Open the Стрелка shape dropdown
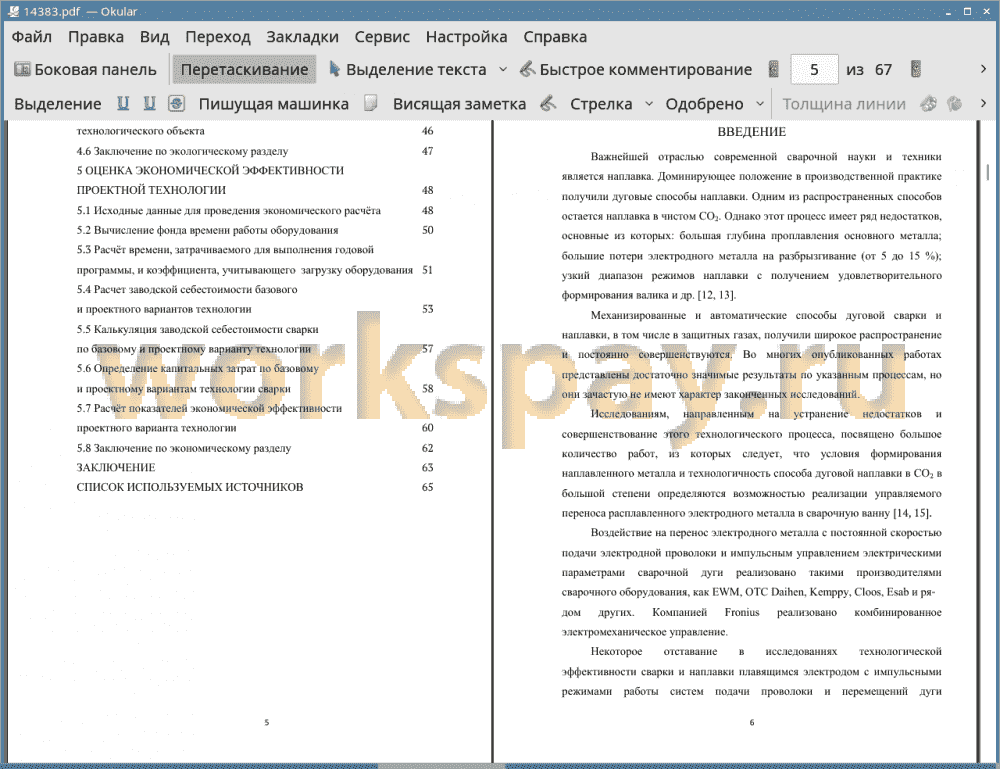The image size is (1000, 769). [649, 104]
